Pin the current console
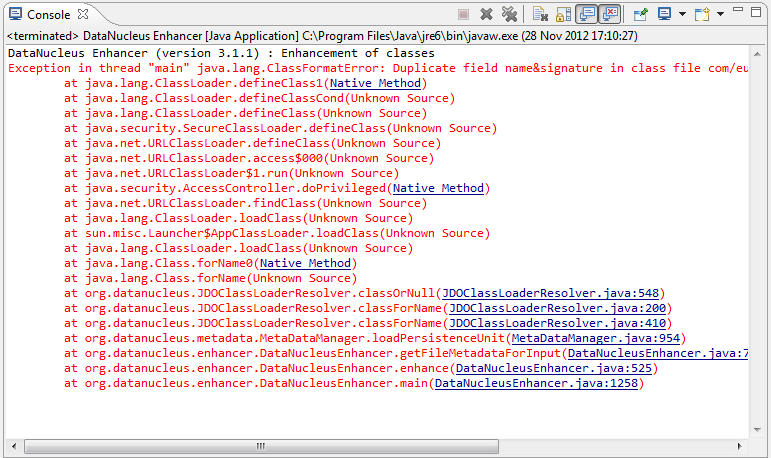 coord(640,14)
